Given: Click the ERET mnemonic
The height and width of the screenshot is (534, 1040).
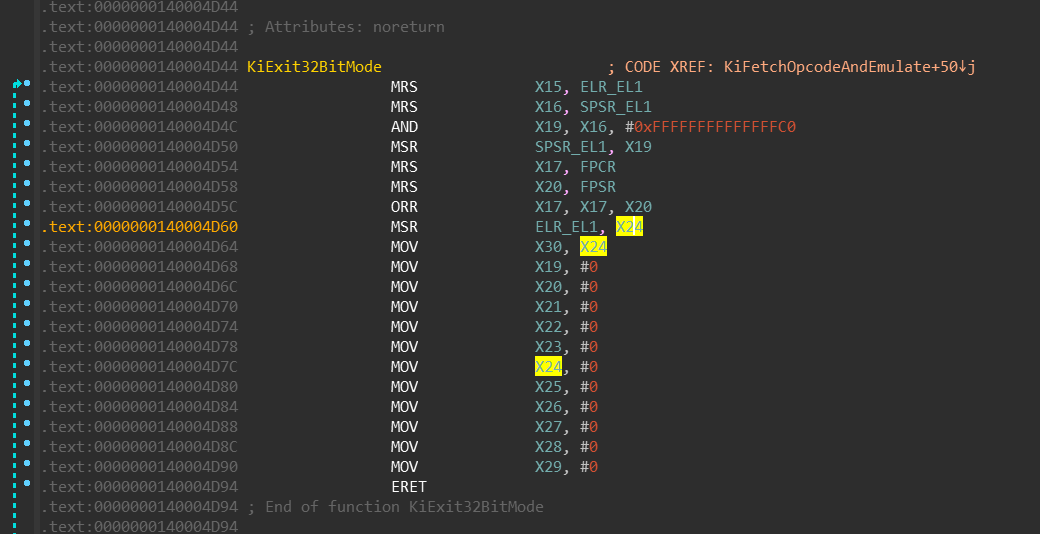Looking at the screenshot, I should [x=409, y=487].
